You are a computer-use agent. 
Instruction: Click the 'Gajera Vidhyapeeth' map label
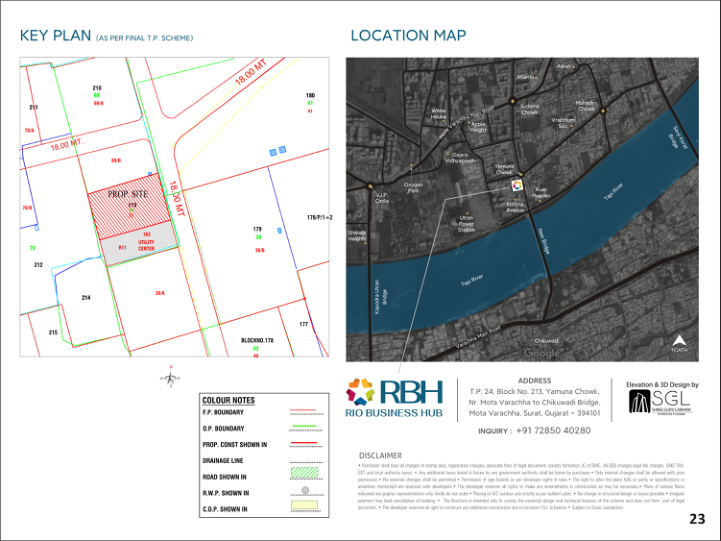click(460, 158)
